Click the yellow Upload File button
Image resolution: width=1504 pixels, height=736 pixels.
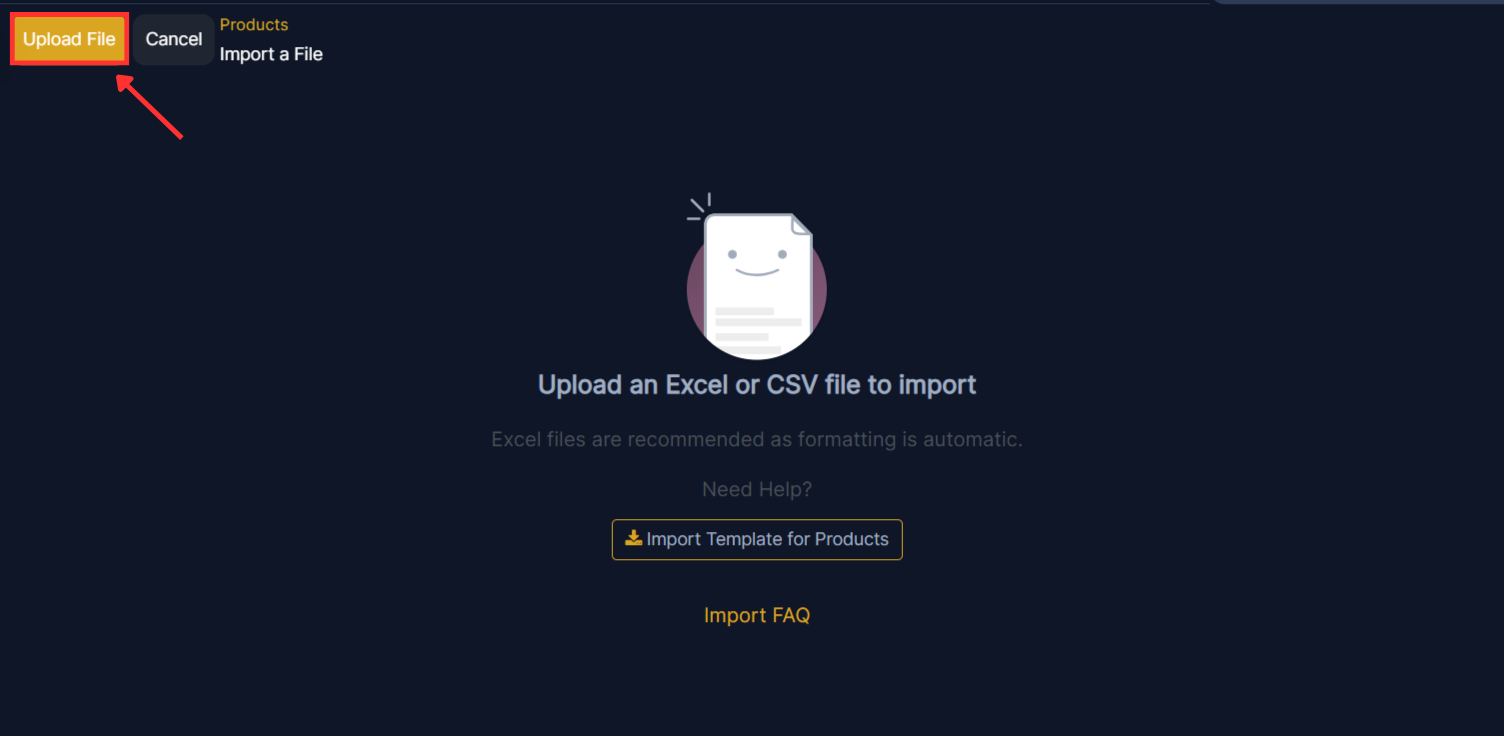(69, 40)
